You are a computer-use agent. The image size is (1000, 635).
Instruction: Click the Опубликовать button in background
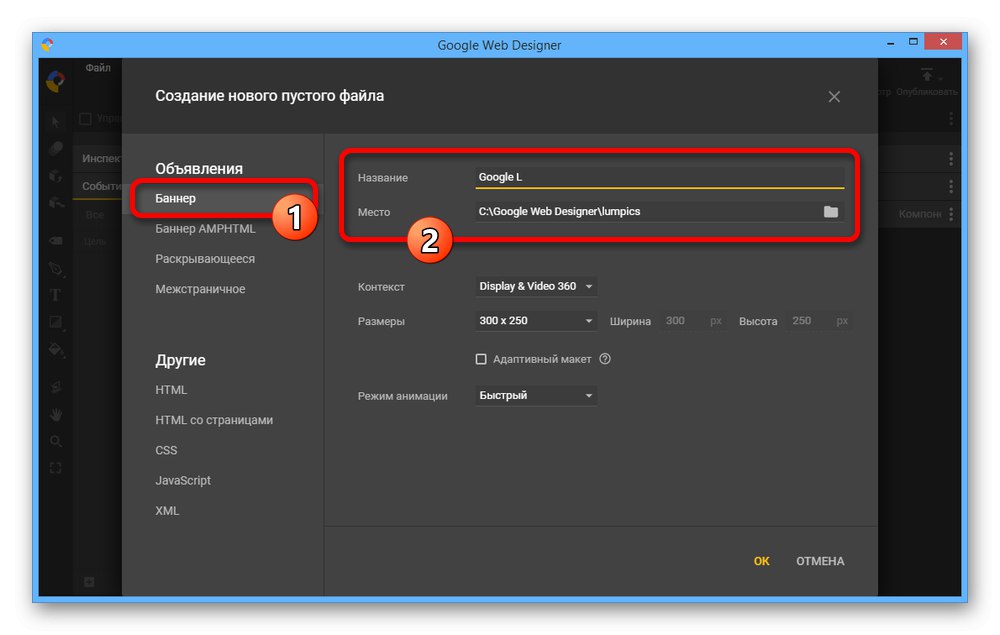pos(926,92)
